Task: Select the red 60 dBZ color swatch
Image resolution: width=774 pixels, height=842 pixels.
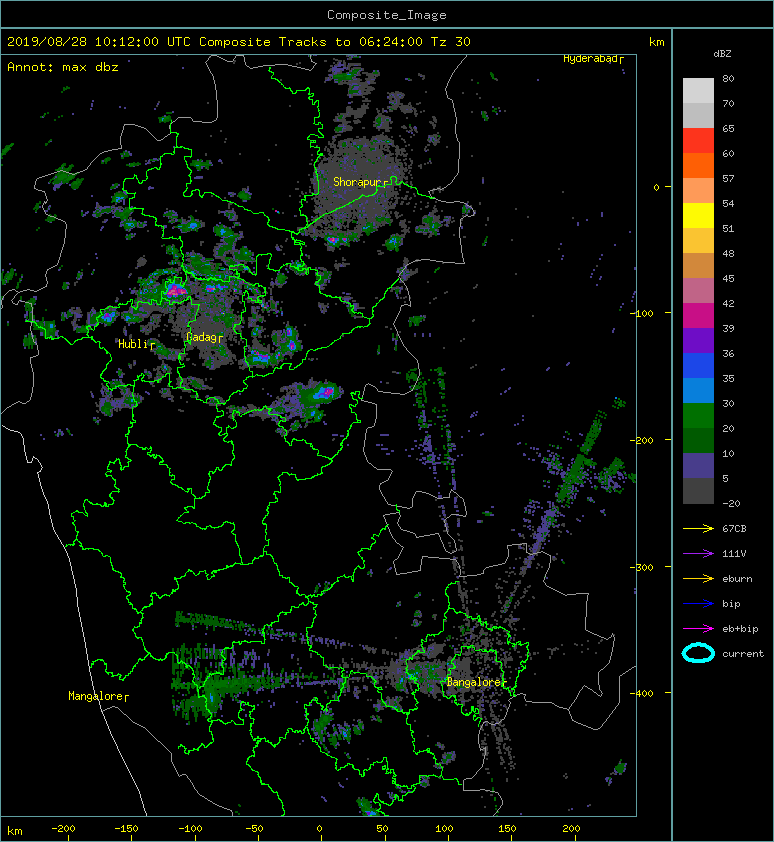Action: [698, 141]
